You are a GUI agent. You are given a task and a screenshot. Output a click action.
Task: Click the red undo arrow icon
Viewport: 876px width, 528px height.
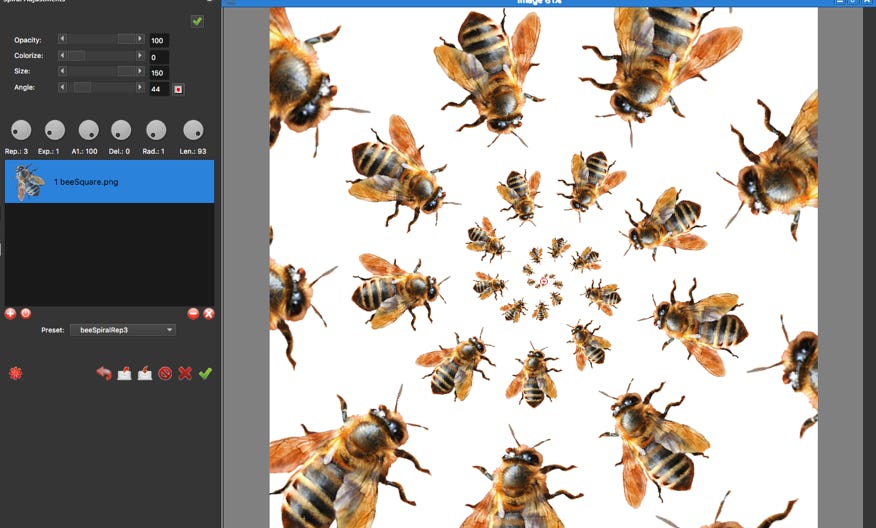coord(104,373)
